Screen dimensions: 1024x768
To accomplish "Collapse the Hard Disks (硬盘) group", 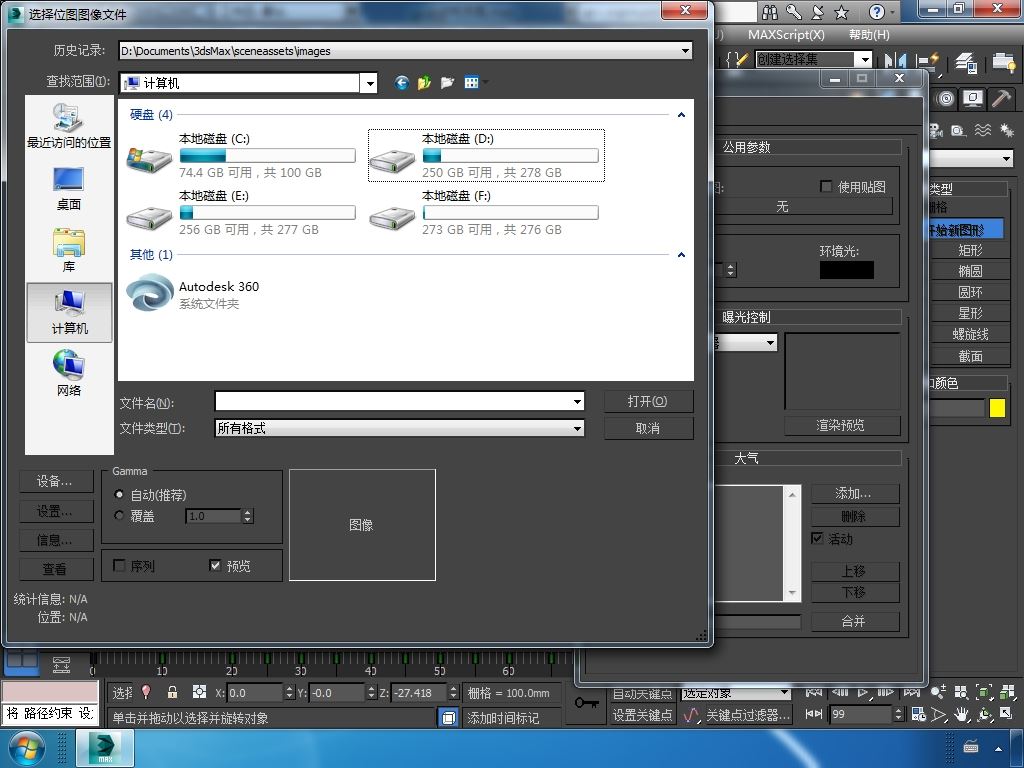I will tap(681, 115).
